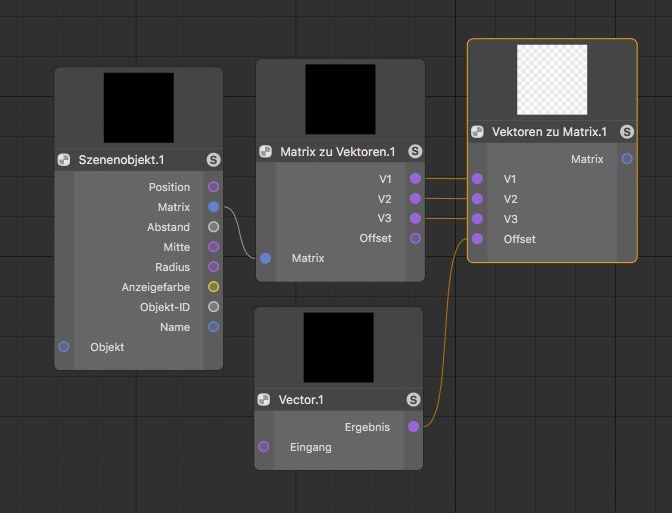Click Objekt input port on Szenenobjekt.1
The height and width of the screenshot is (513, 672).
click(x=64, y=347)
